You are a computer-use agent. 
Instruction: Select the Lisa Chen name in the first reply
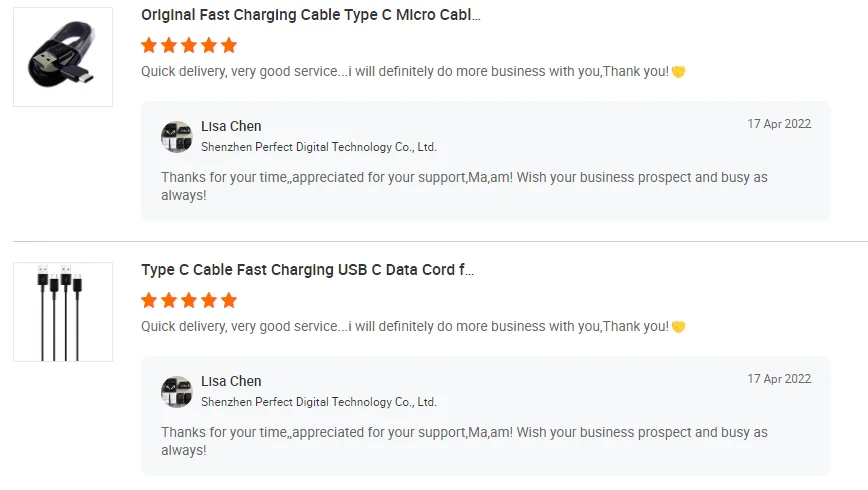point(231,126)
